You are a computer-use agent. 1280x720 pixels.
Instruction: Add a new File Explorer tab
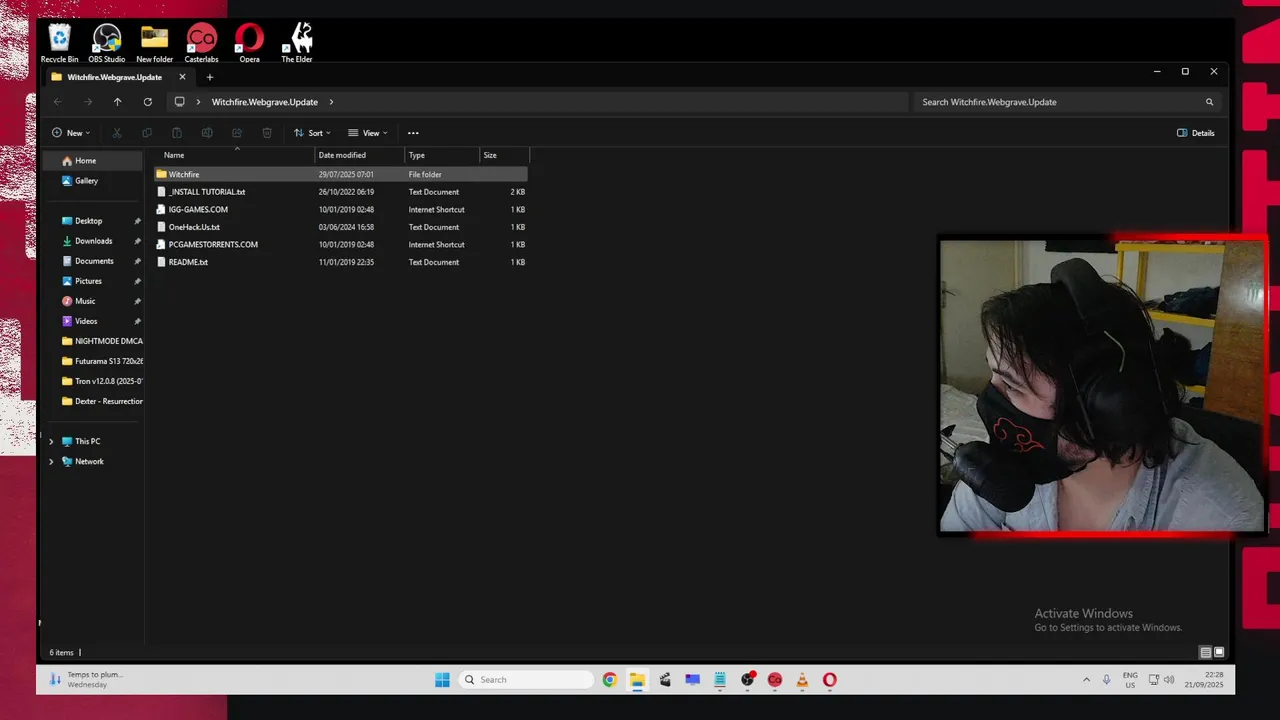tap(210, 77)
